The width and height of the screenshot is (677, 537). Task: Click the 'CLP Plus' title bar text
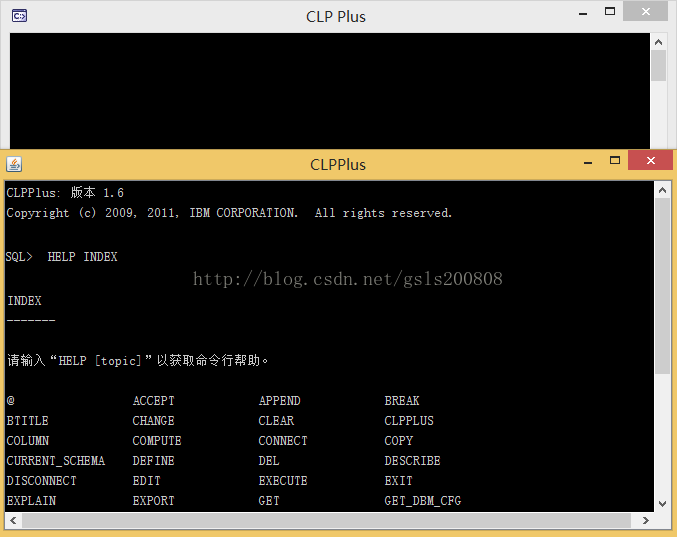tap(336, 16)
